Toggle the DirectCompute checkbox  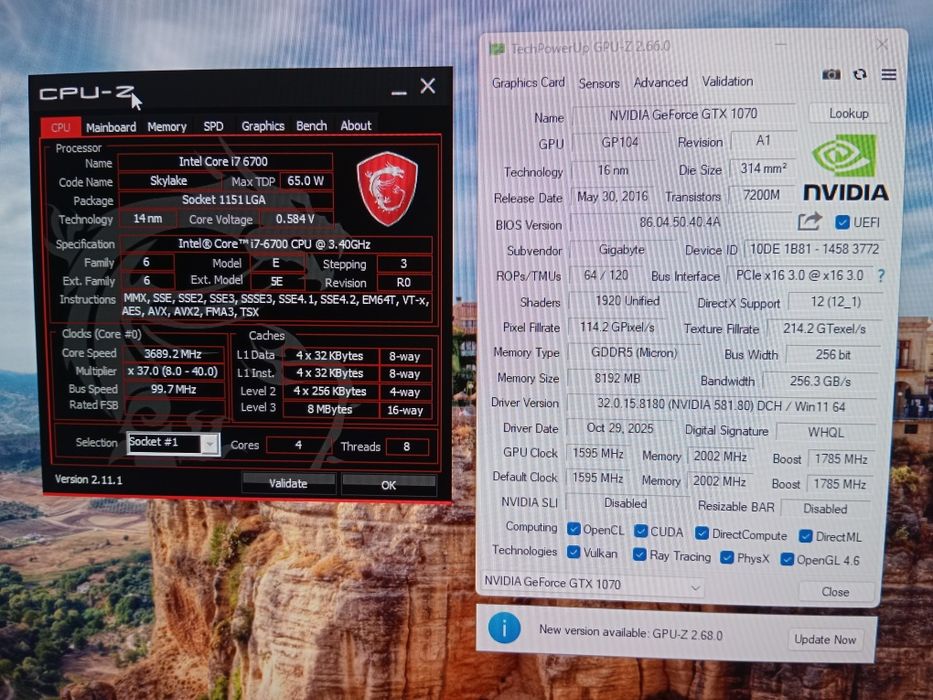702,533
